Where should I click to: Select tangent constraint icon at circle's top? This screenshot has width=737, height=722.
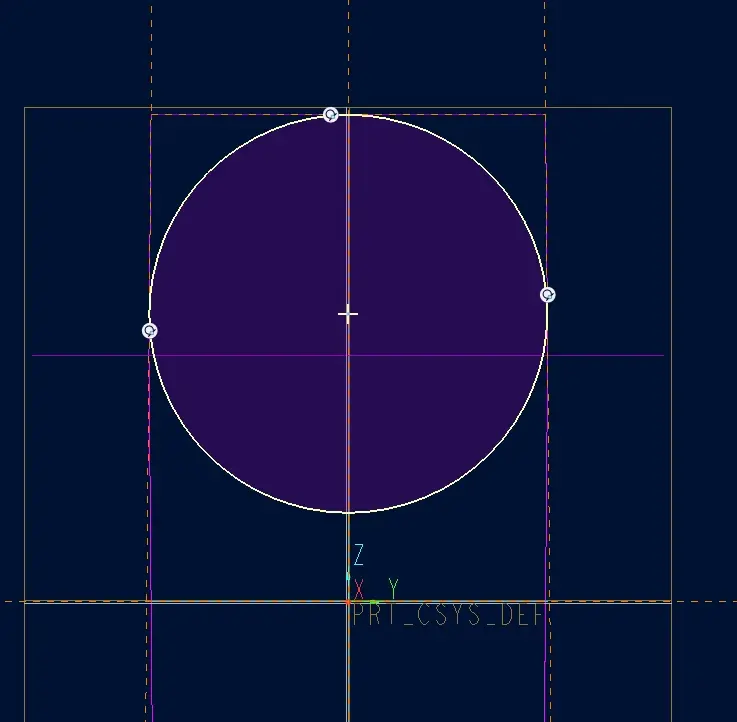pyautogui.click(x=330, y=115)
